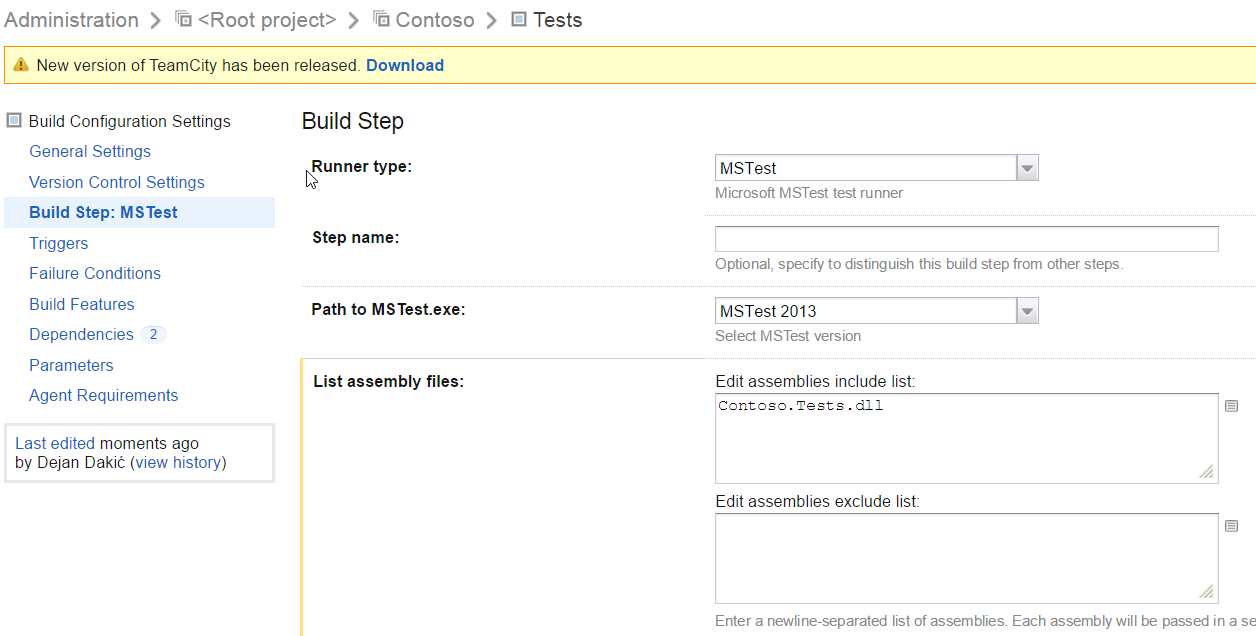1256x636 pixels.
Task: Click the Tests build configuration icon in breadcrumb
Action: pos(518,18)
